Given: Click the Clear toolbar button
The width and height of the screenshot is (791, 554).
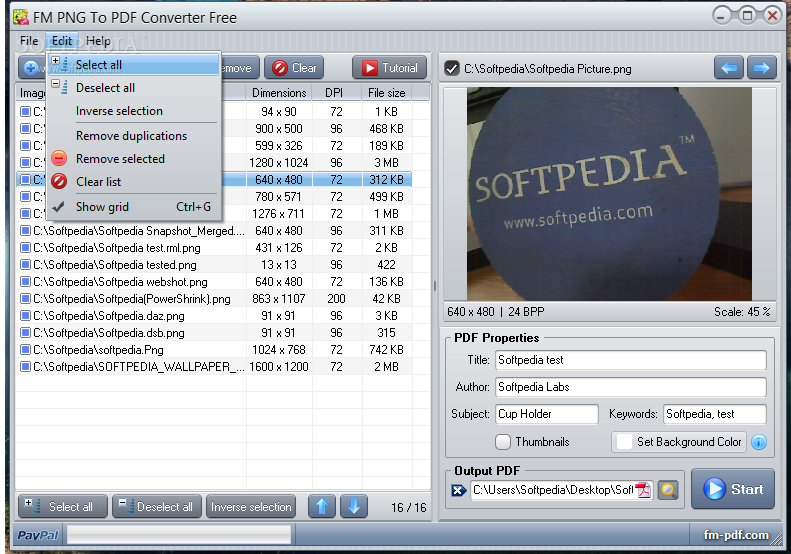Looking at the screenshot, I should click(x=295, y=68).
